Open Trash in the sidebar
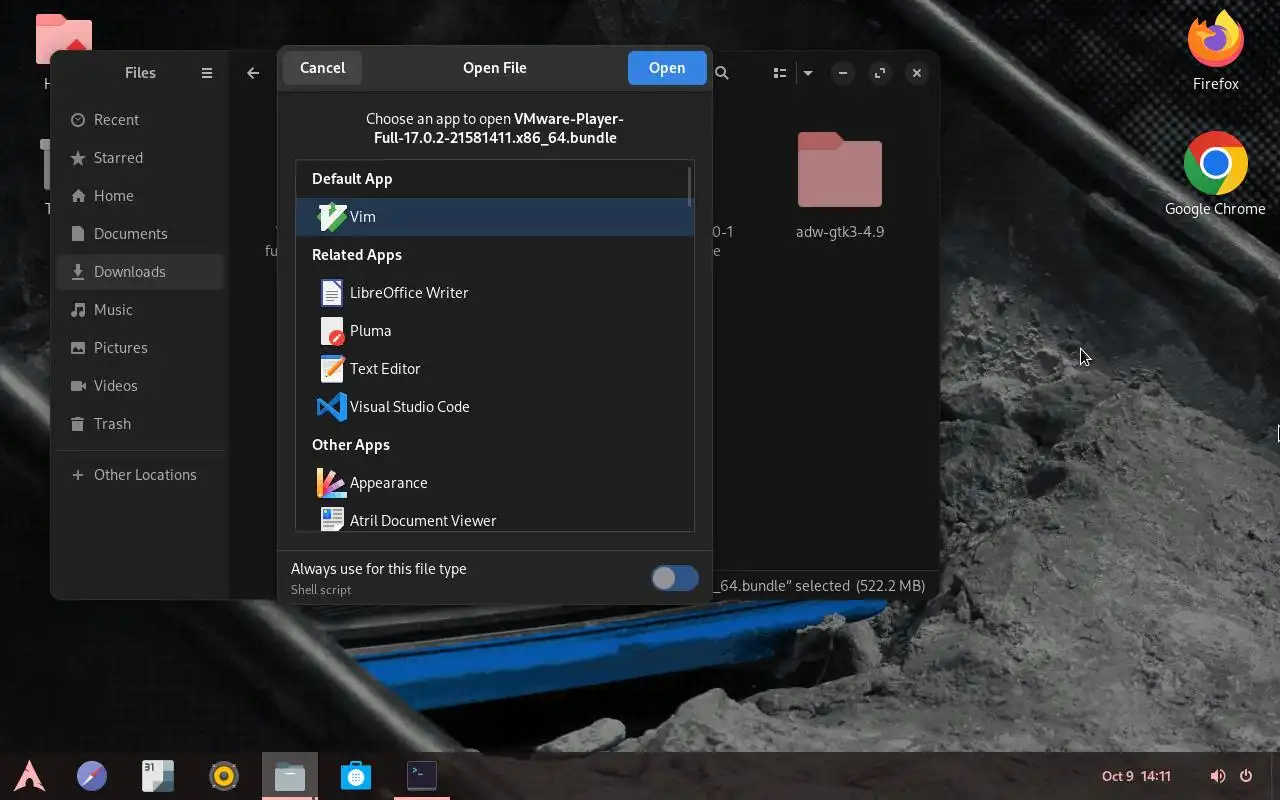Image resolution: width=1280 pixels, height=800 pixels. pos(140,424)
